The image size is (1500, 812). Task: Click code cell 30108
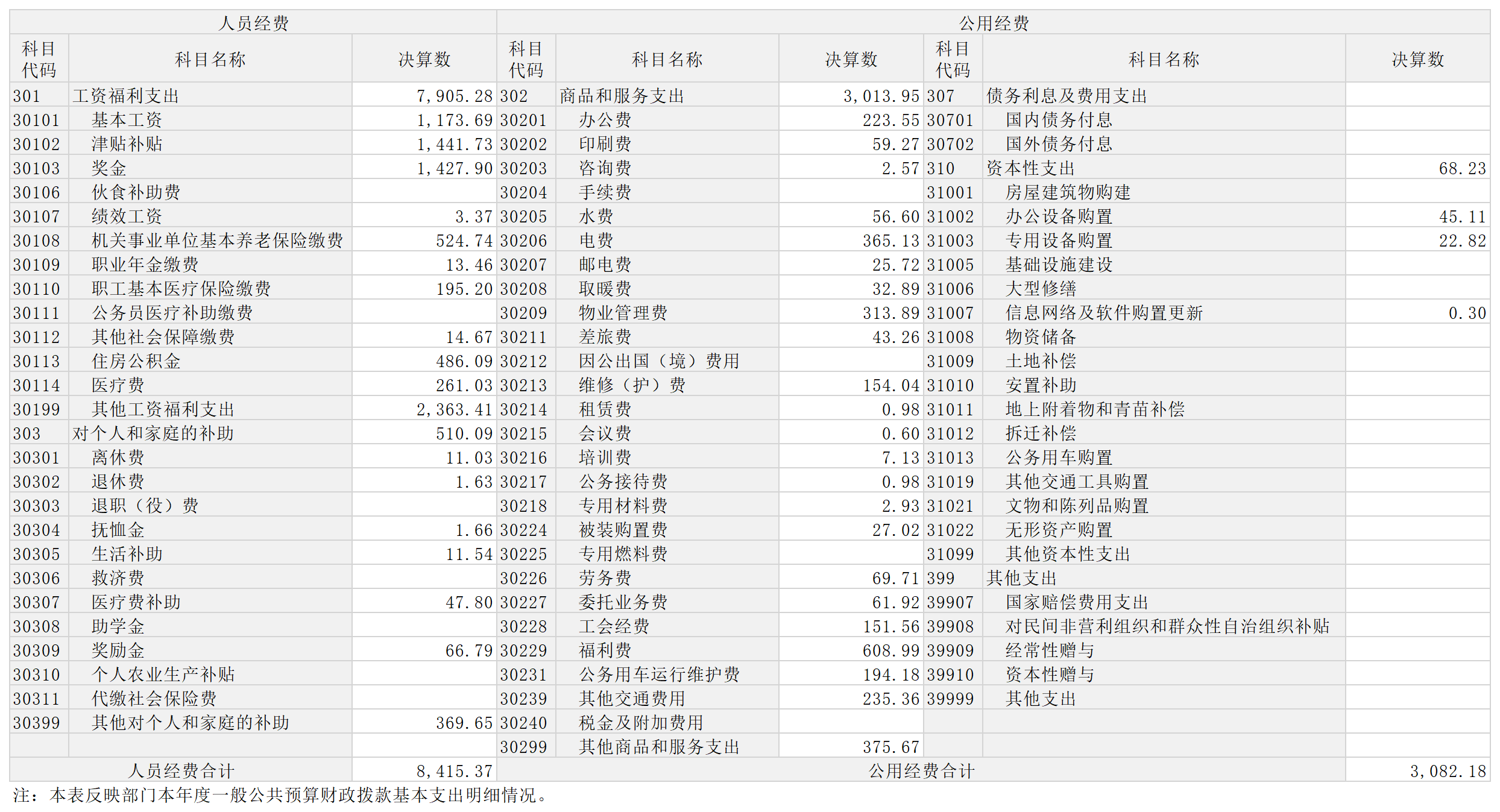(37, 241)
